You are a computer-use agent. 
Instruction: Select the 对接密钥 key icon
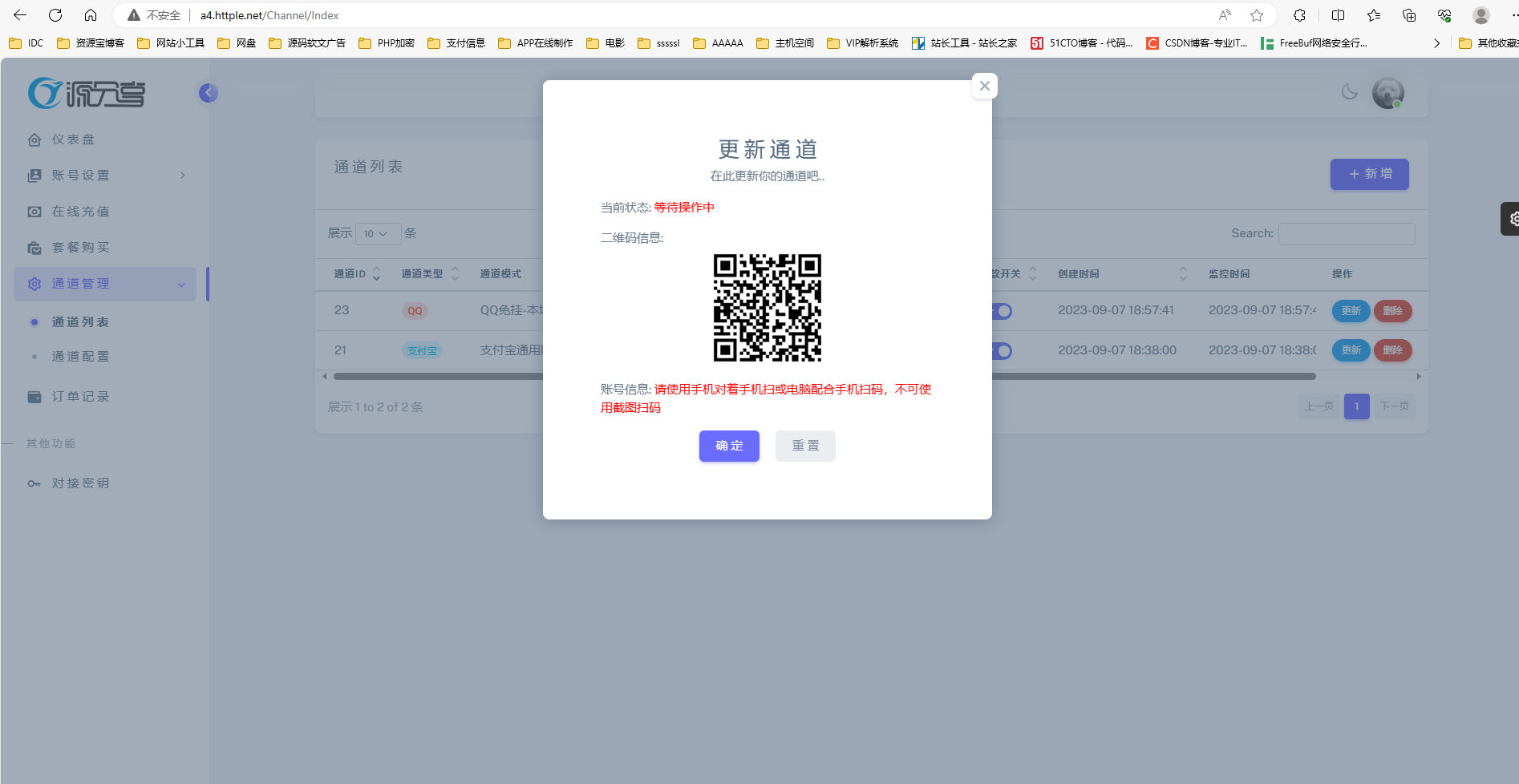tap(34, 483)
